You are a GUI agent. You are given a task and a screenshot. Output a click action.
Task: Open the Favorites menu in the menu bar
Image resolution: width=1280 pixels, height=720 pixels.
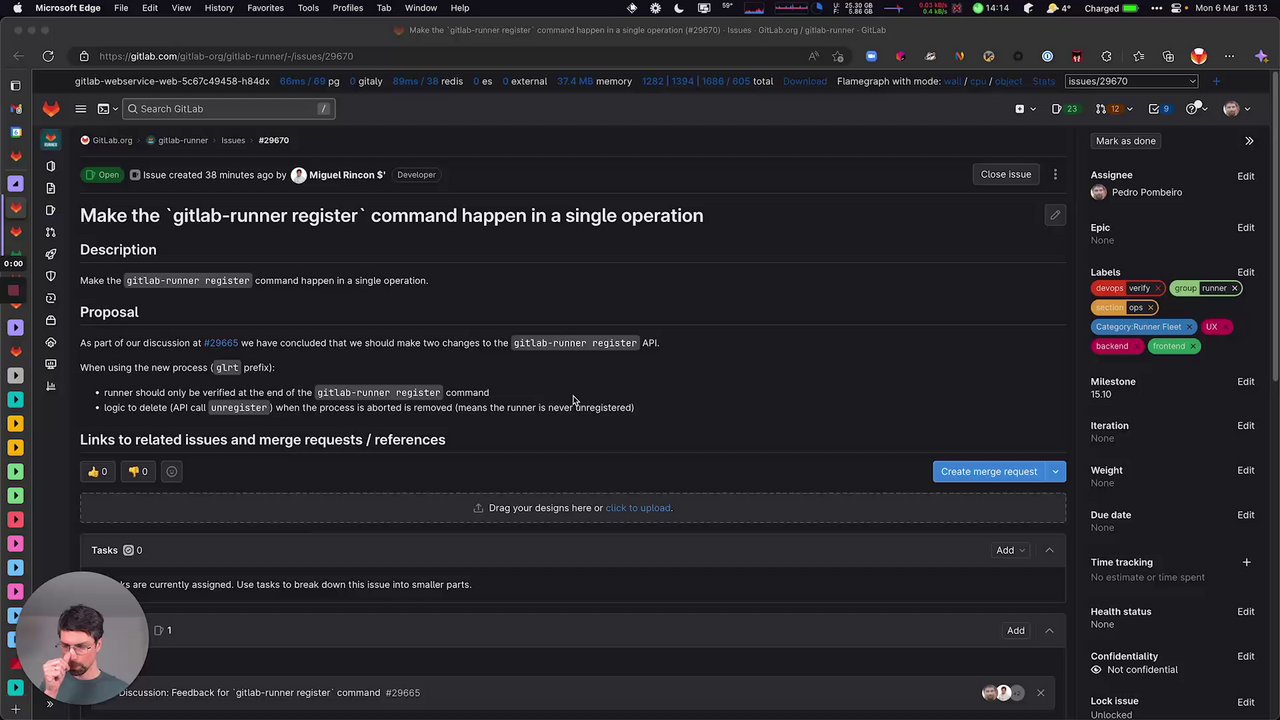265,8
